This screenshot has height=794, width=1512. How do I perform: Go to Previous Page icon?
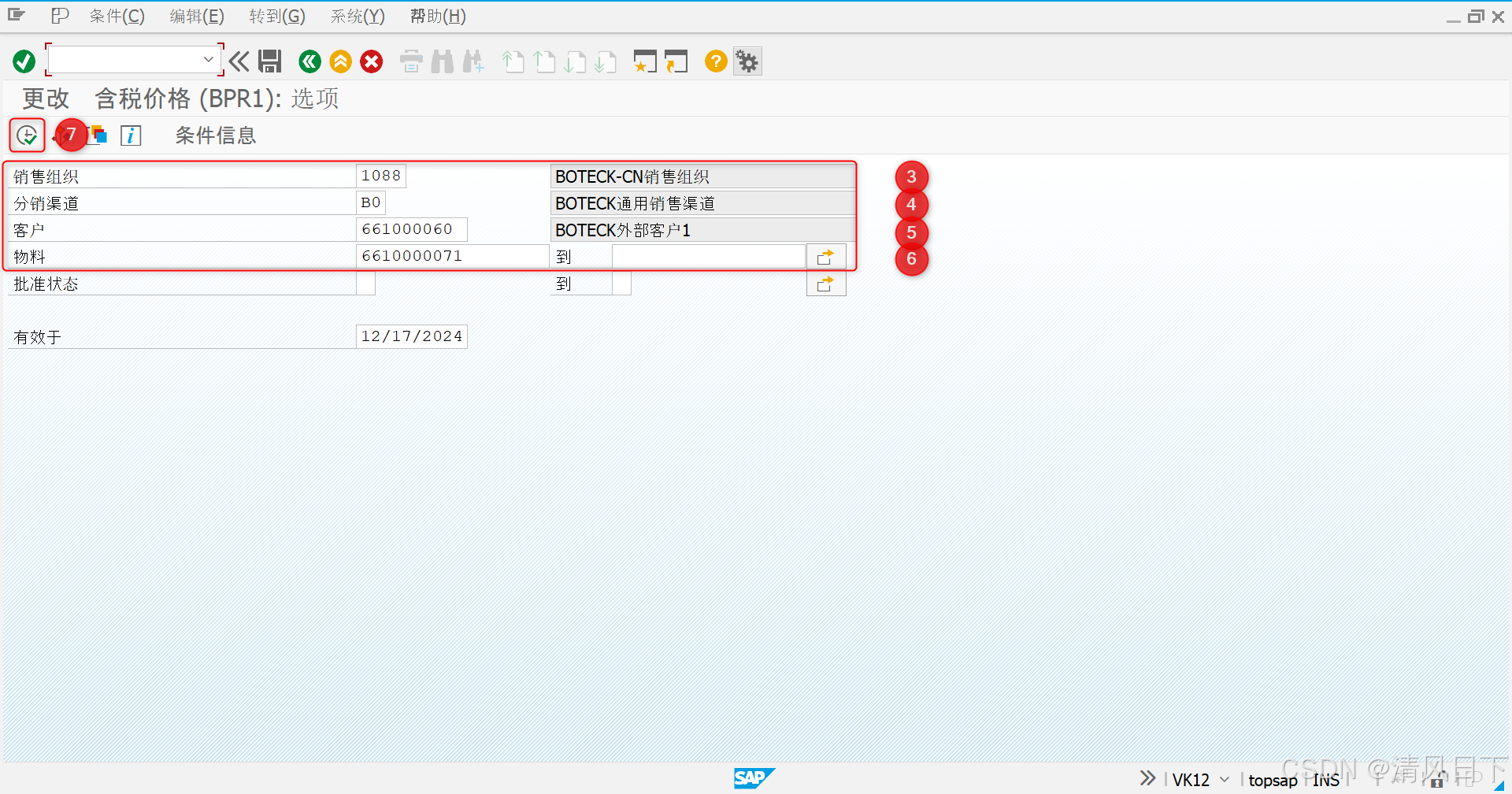click(x=544, y=61)
